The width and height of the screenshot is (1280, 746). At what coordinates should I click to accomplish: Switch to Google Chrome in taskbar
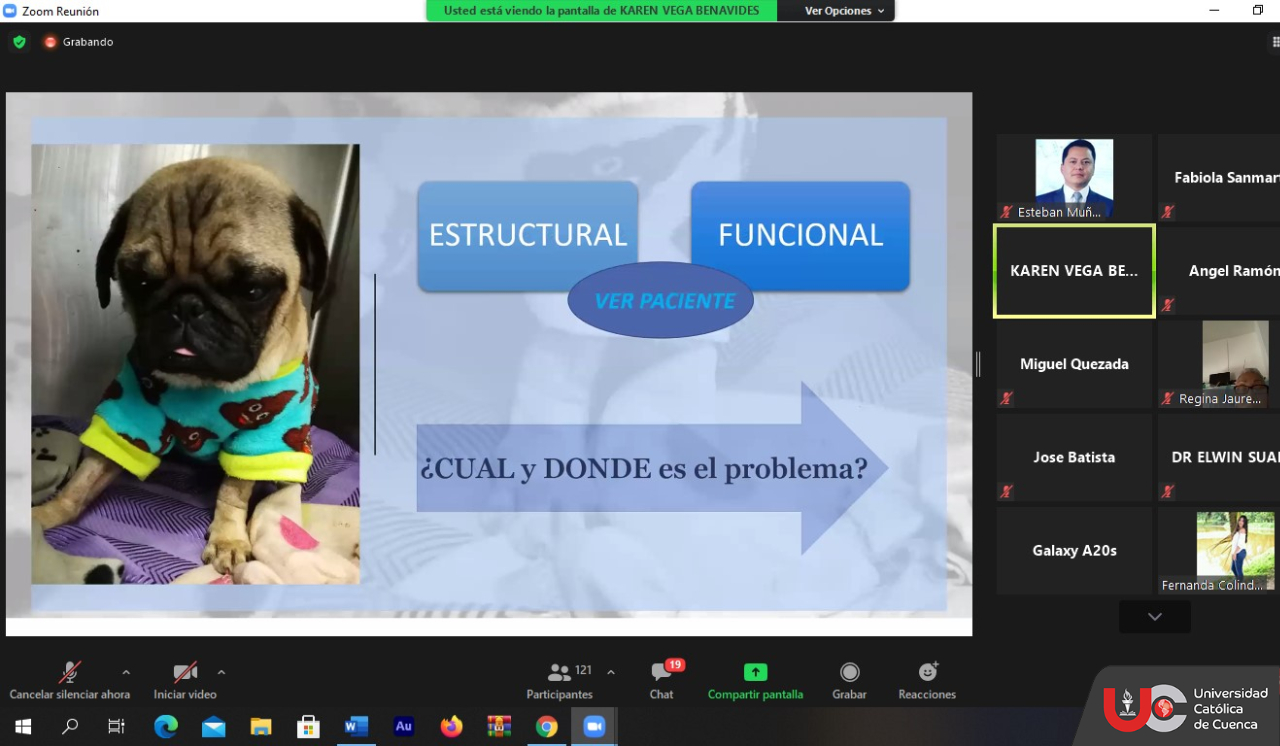[547, 727]
